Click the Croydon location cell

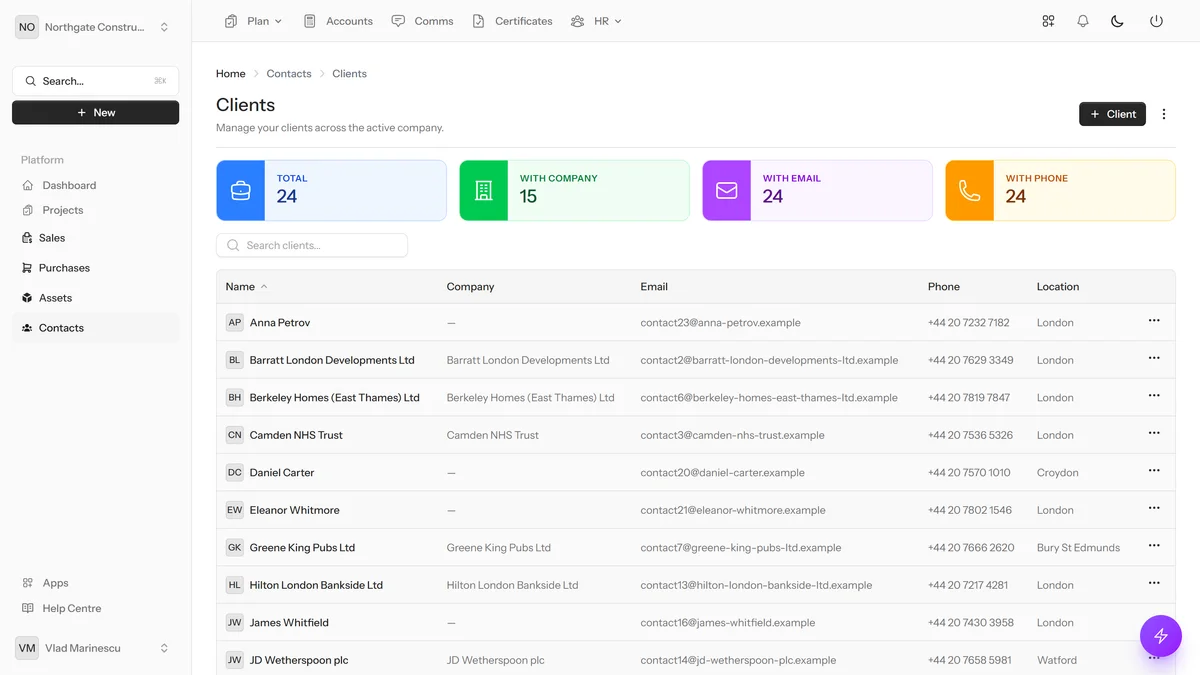pyautogui.click(x=1058, y=473)
